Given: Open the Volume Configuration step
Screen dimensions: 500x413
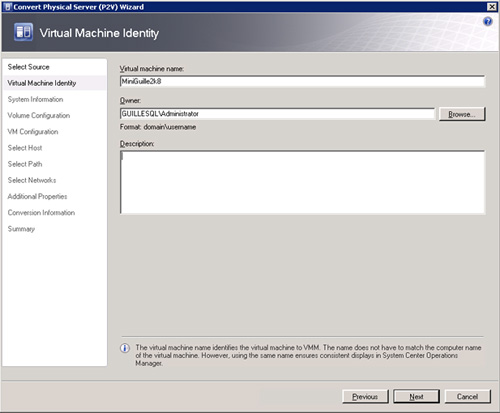Looking at the screenshot, I should pos(39,116).
